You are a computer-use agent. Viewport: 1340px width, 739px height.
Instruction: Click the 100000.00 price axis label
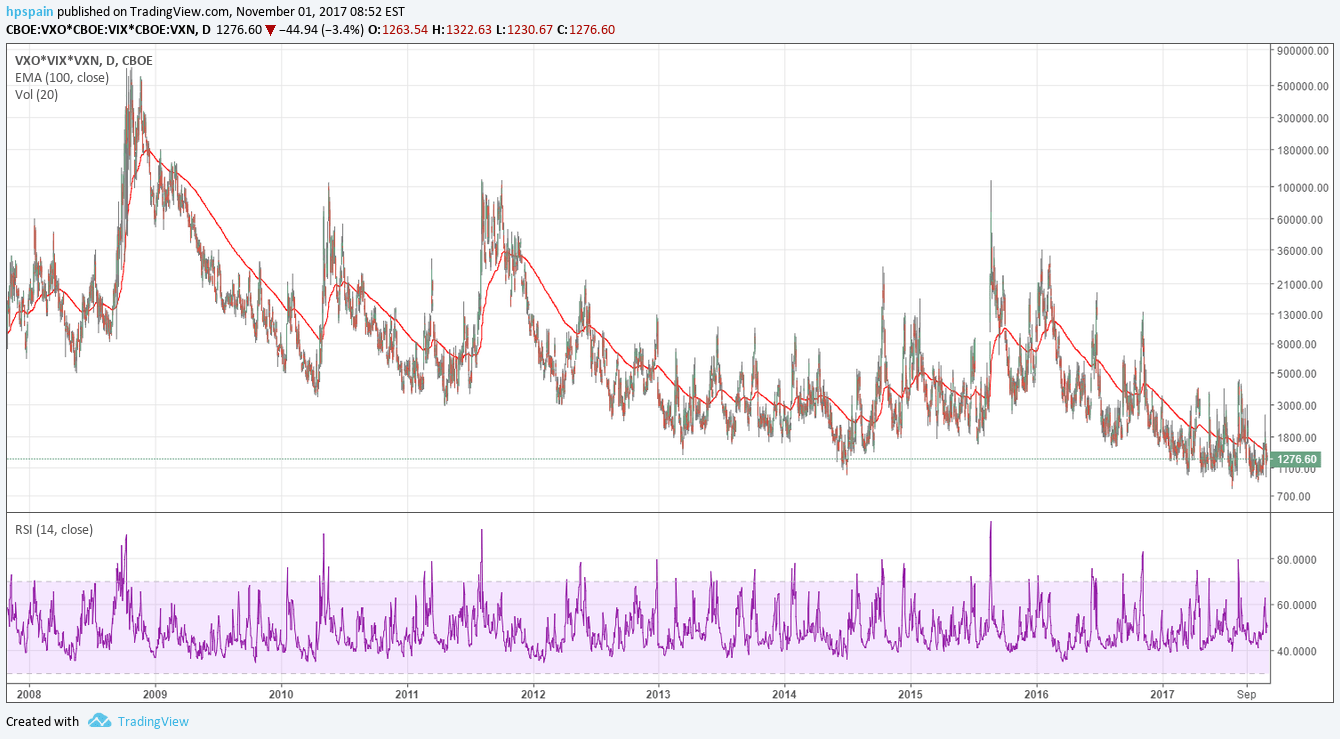[x=1304, y=187]
